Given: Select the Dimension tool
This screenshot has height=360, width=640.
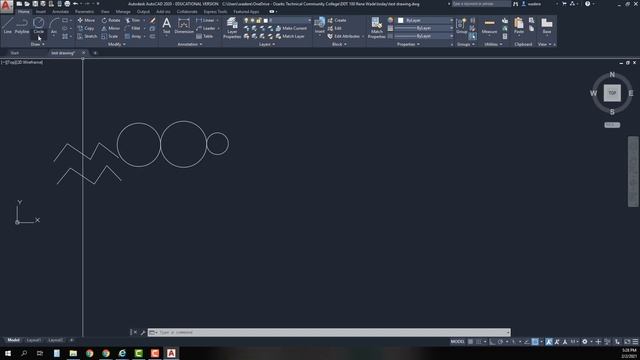Looking at the screenshot, I should coord(184,25).
